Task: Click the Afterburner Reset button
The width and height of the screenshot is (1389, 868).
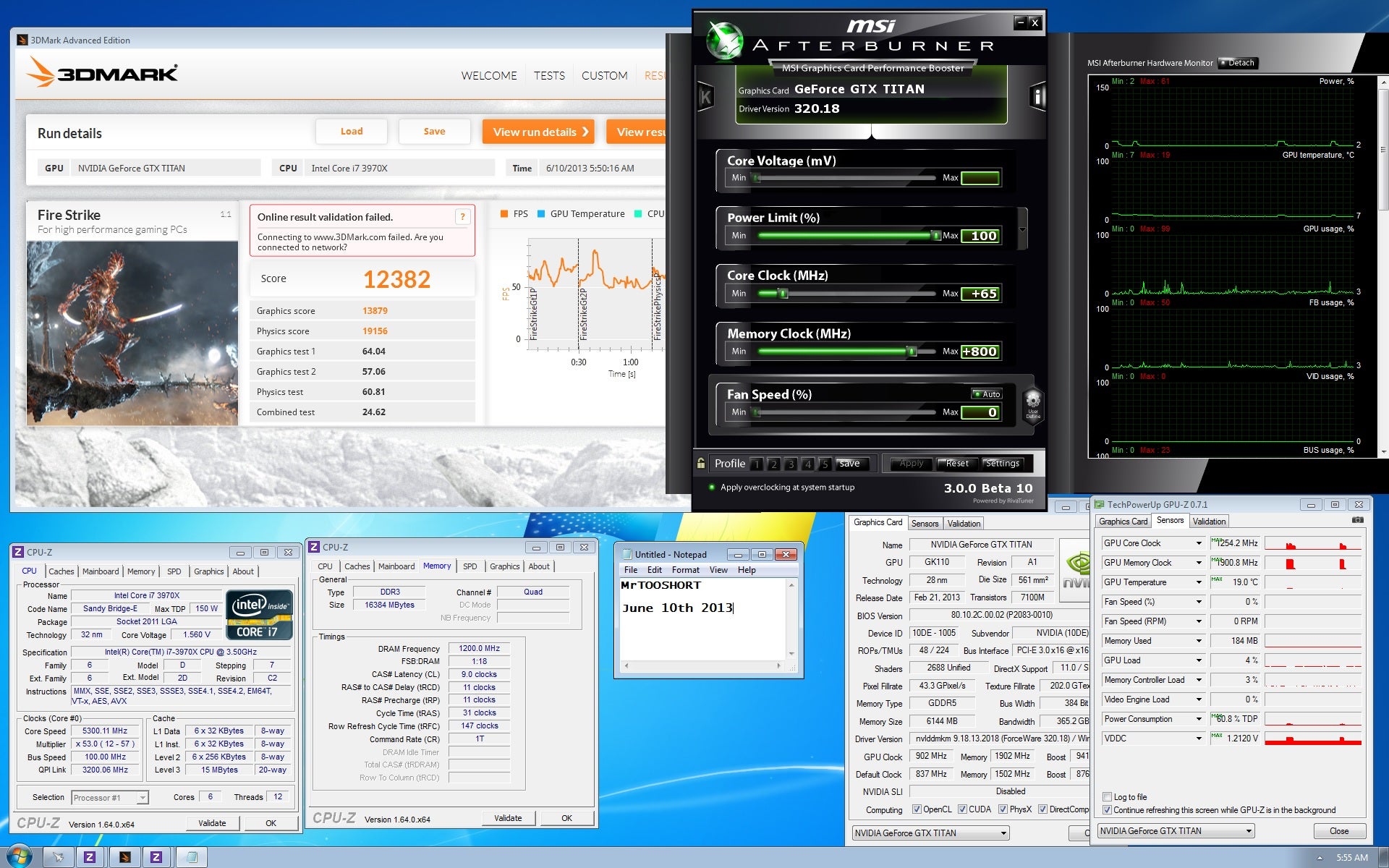Action: pos(956,464)
